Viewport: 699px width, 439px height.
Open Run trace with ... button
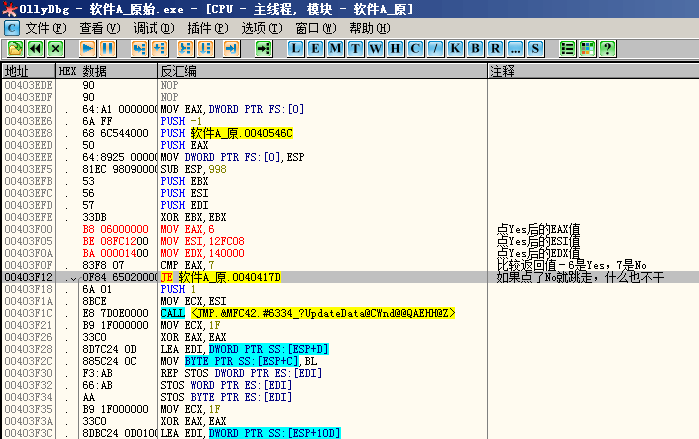coord(515,49)
